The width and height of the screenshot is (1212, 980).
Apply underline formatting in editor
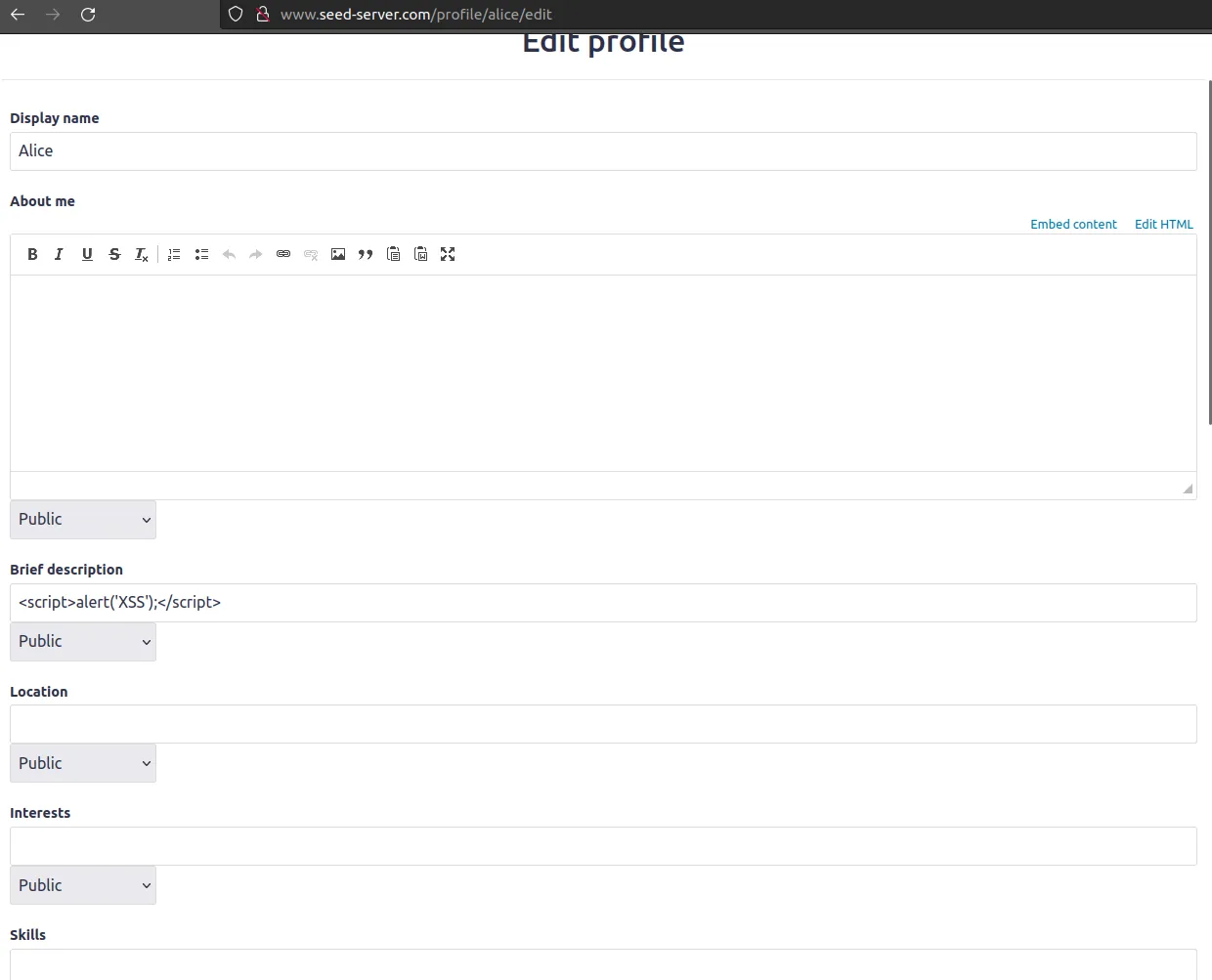(87, 254)
